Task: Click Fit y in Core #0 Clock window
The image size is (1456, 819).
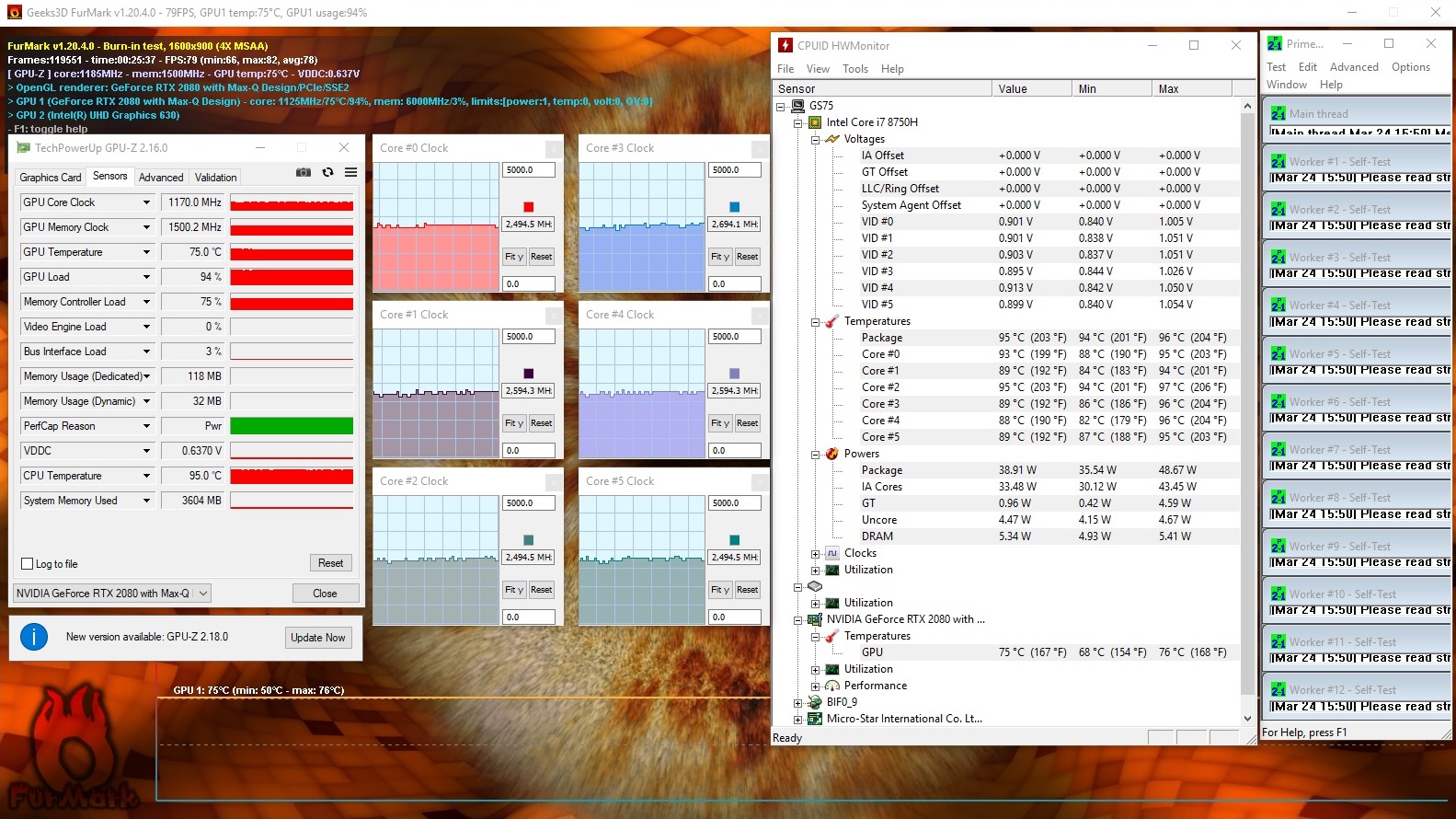Action: (x=514, y=257)
